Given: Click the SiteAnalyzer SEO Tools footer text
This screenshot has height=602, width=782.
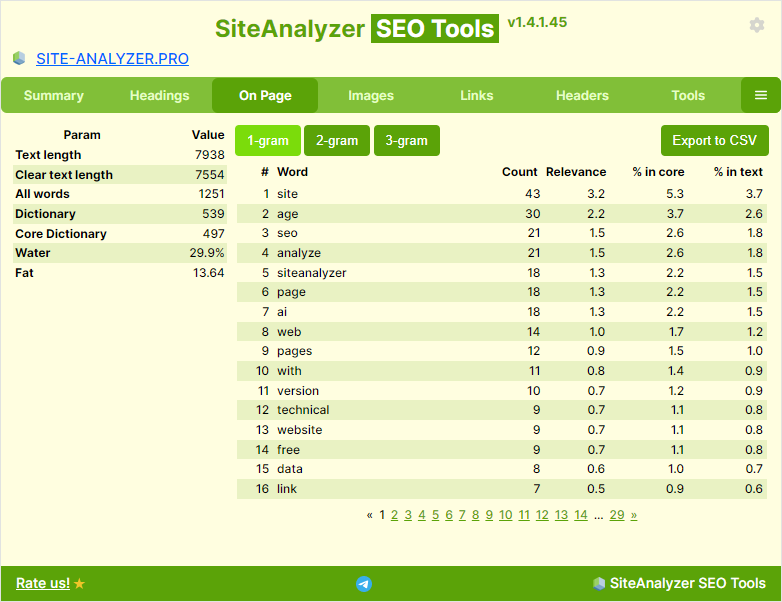Looking at the screenshot, I should click(687, 583).
